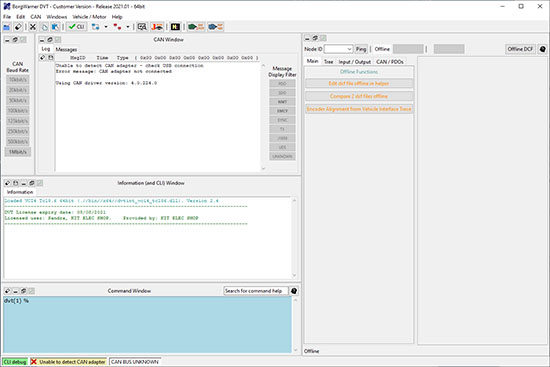Image resolution: width=550 pixels, height=367 pixels.
Task: Click the Search for command help field
Action: point(256,291)
